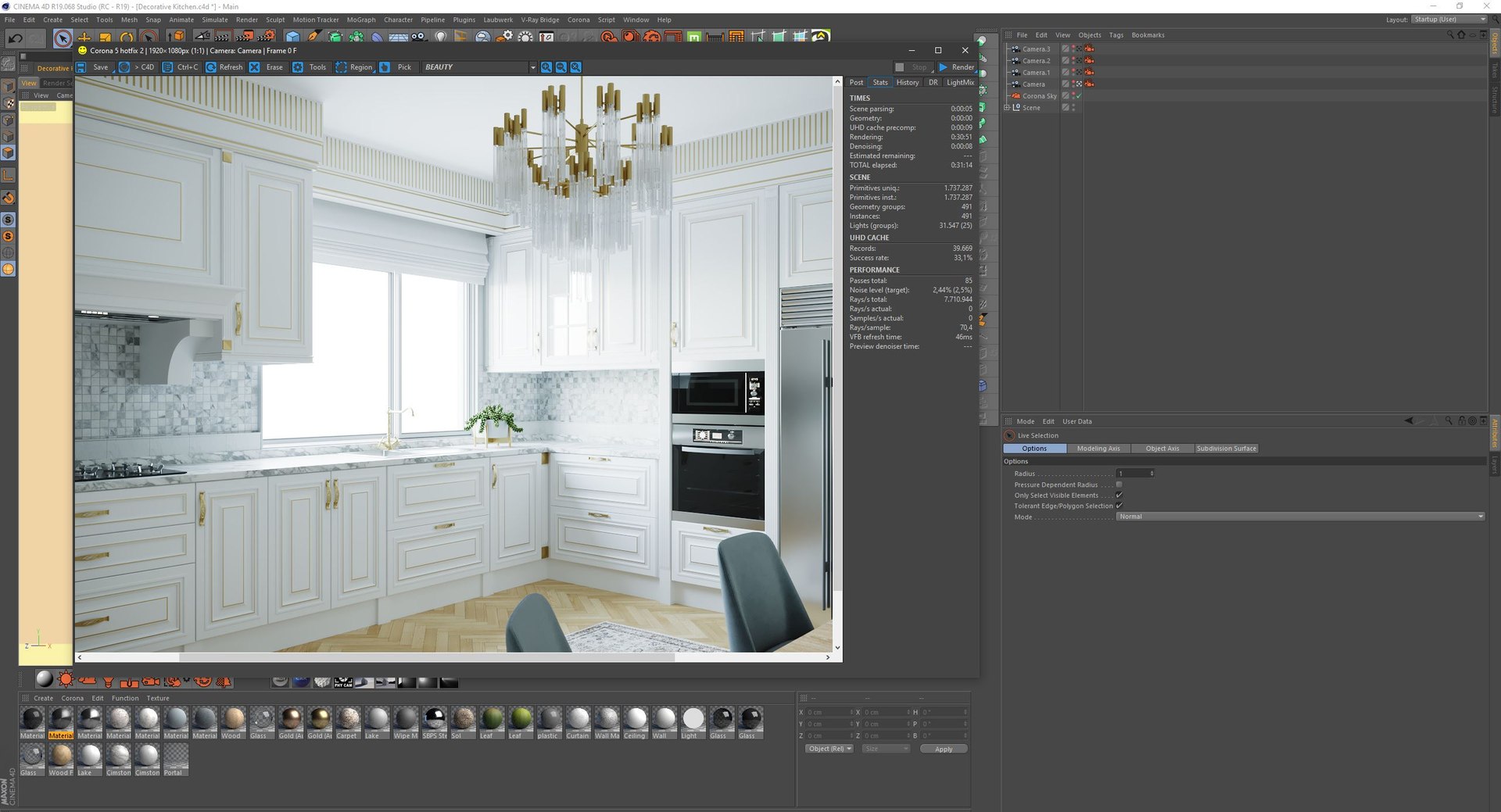Screen dimensions: 1501x812
Task: Select the Spline Pen tool
Action: point(313,37)
